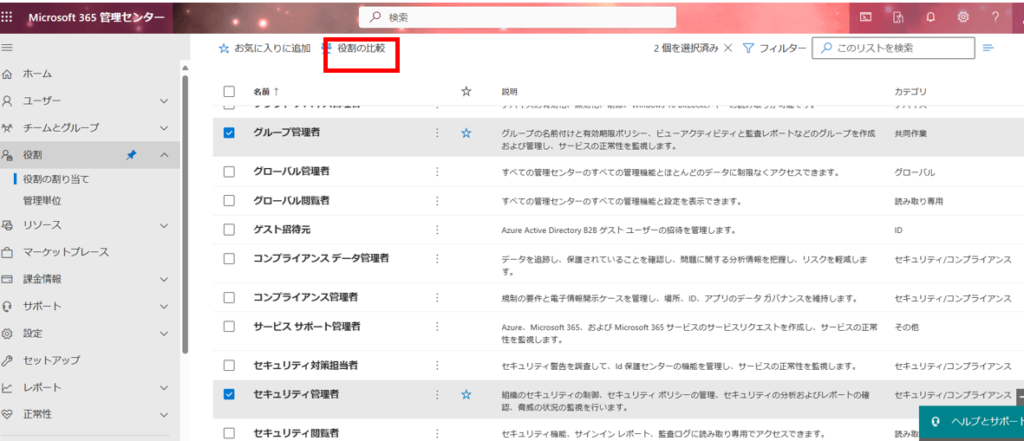Click the カテゴリ column header
This screenshot has height=441, width=1024.
click(x=910, y=91)
